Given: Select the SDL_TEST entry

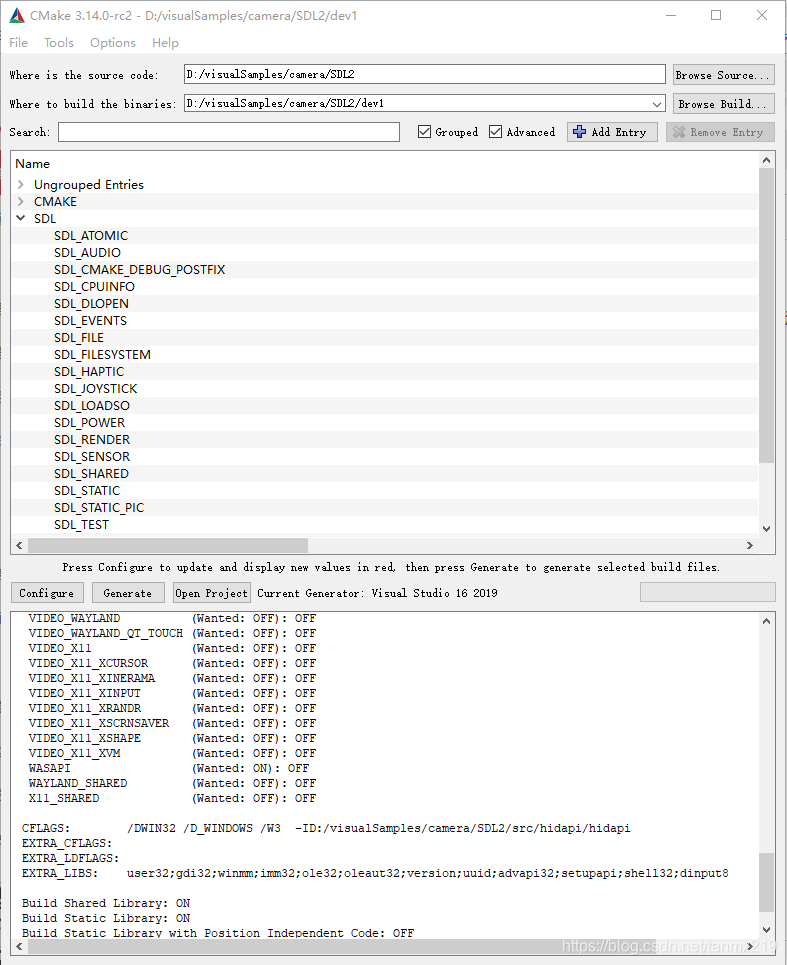Looking at the screenshot, I should coord(81,525).
